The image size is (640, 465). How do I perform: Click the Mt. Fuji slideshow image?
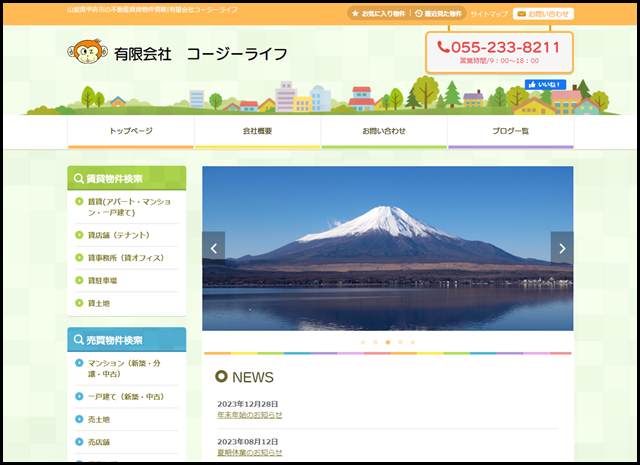388,248
